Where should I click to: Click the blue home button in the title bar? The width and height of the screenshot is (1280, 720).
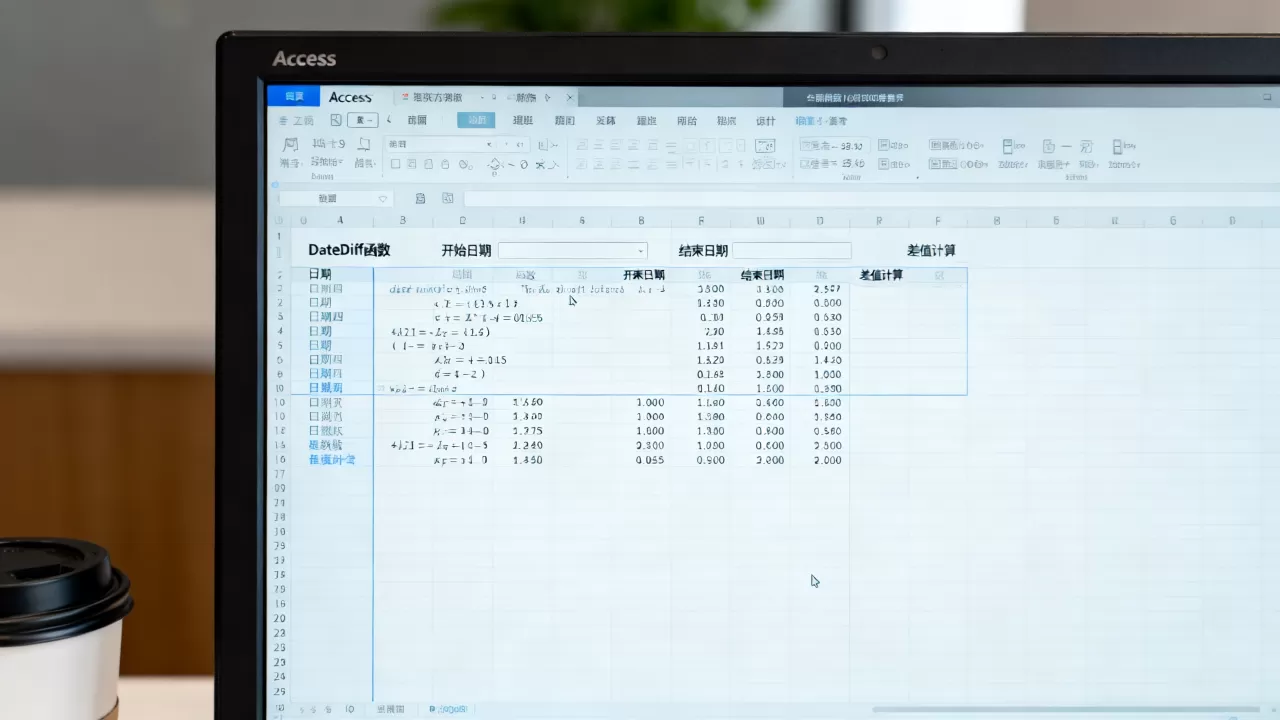[x=293, y=97]
